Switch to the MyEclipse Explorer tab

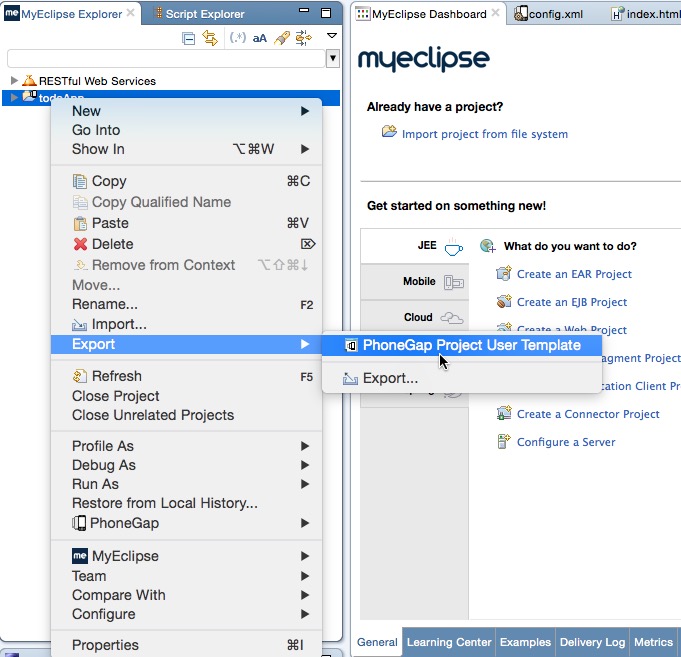[72, 14]
